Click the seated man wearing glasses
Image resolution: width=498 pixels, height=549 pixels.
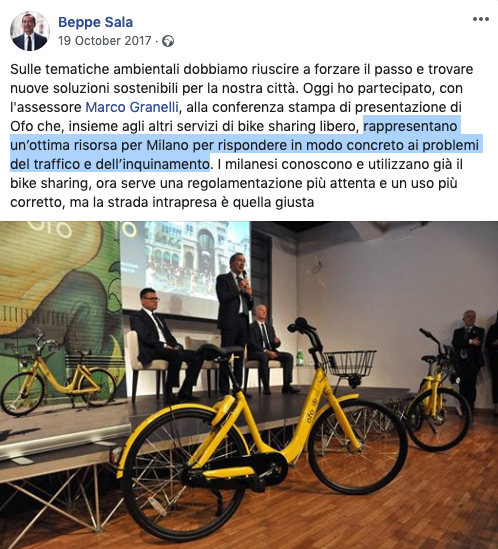[x=160, y=343]
